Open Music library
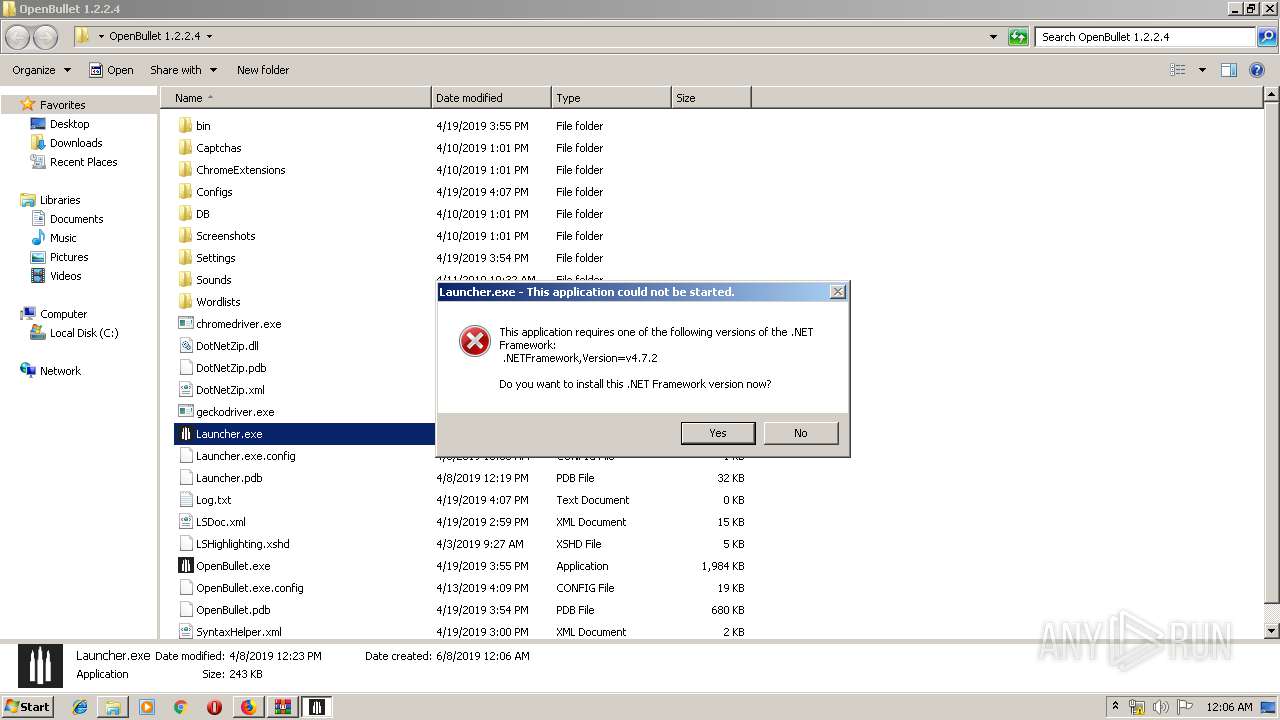Viewport: 1280px width, 720px height. (x=63, y=238)
